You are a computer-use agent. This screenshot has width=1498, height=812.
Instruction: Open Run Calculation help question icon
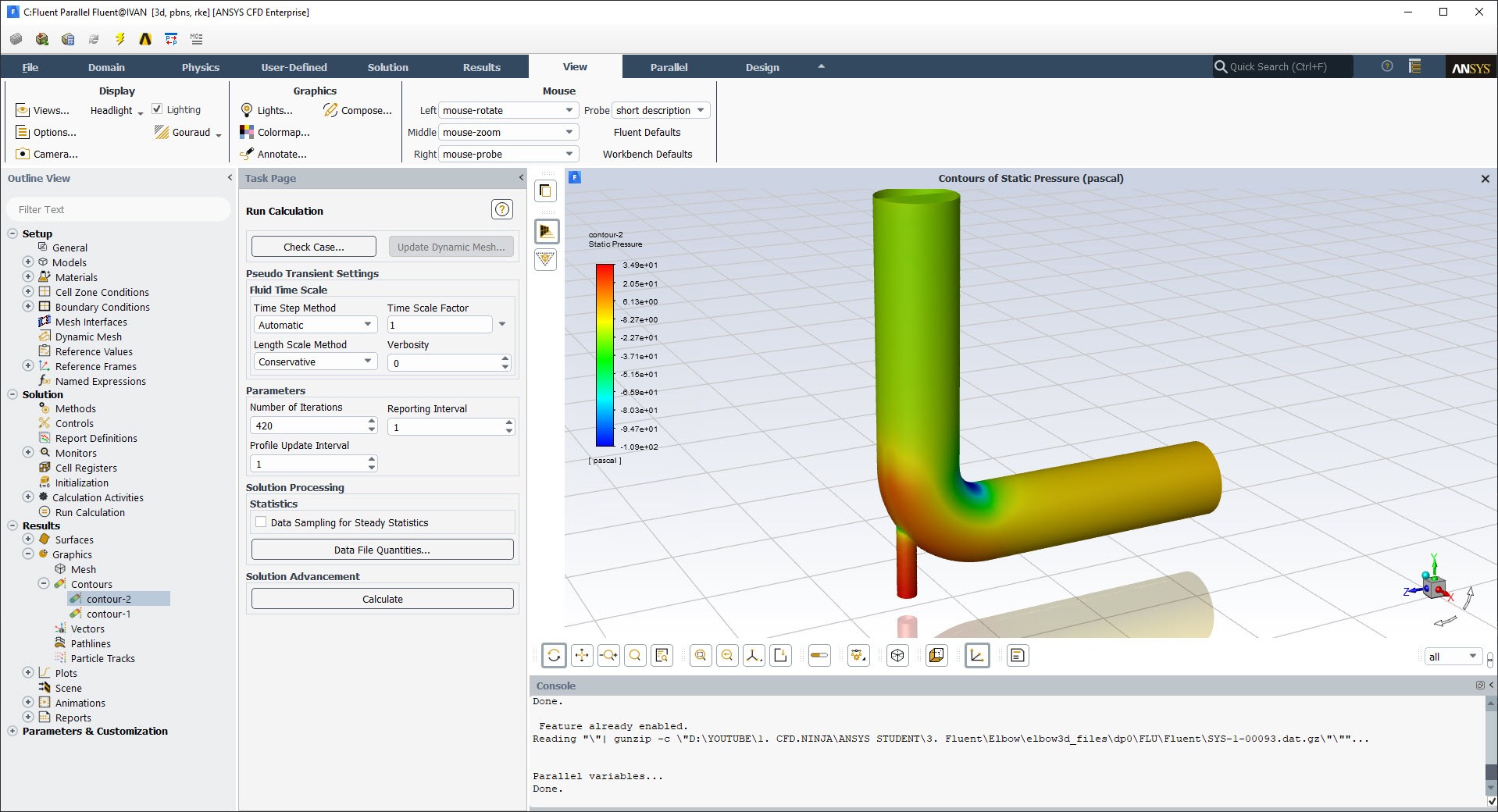502,209
